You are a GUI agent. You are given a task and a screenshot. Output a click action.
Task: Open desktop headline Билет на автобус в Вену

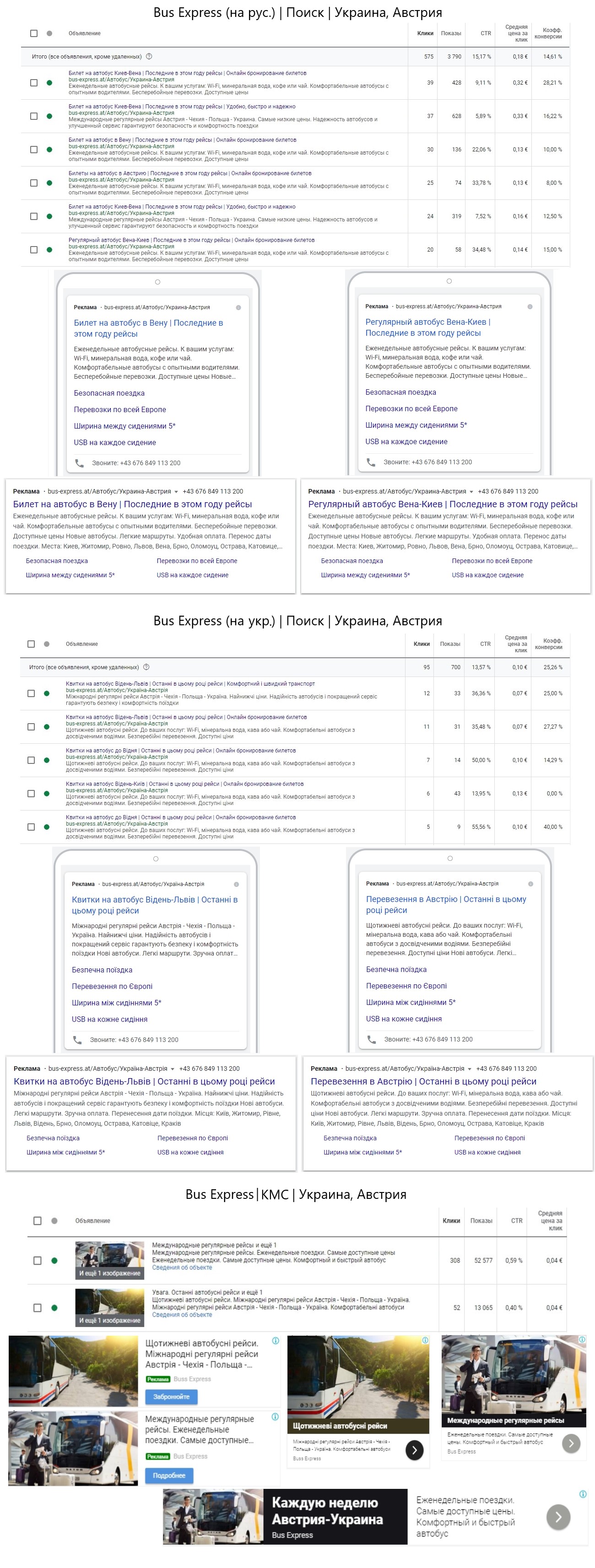132,505
